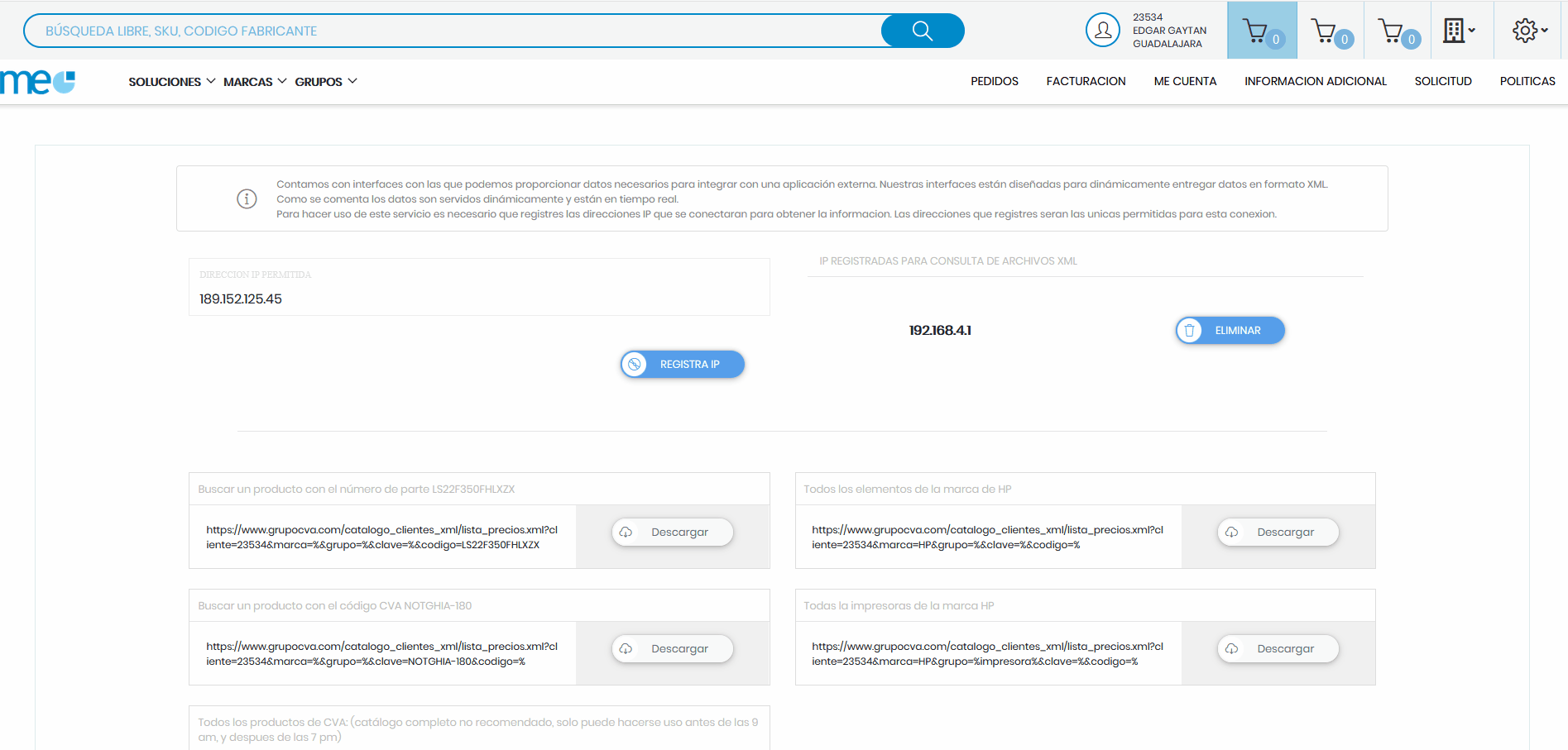Go to the FACTURACION section
The width and height of the screenshot is (1568, 750).
(x=1086, y=81)
